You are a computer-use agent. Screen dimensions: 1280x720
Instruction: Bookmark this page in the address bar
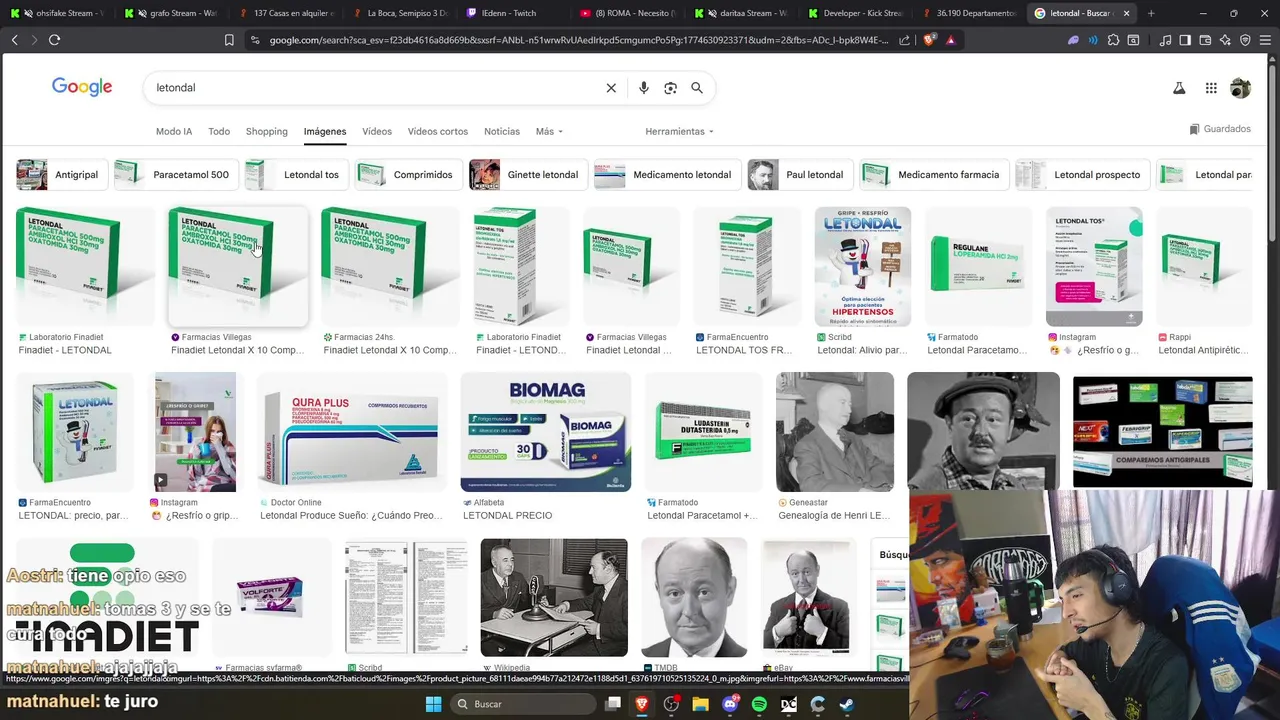(229, 40)
